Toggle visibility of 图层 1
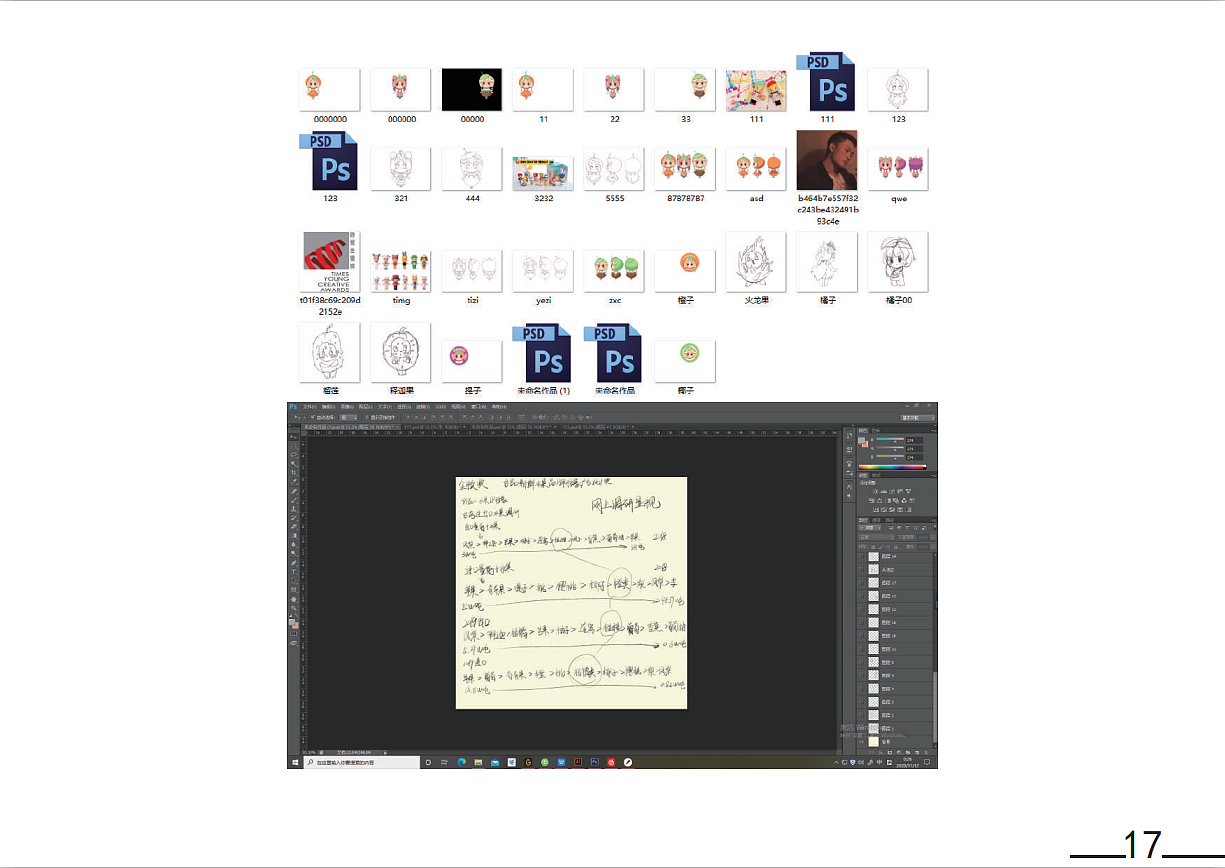The height and width of the screenshot is (868, 1225). 861,729
